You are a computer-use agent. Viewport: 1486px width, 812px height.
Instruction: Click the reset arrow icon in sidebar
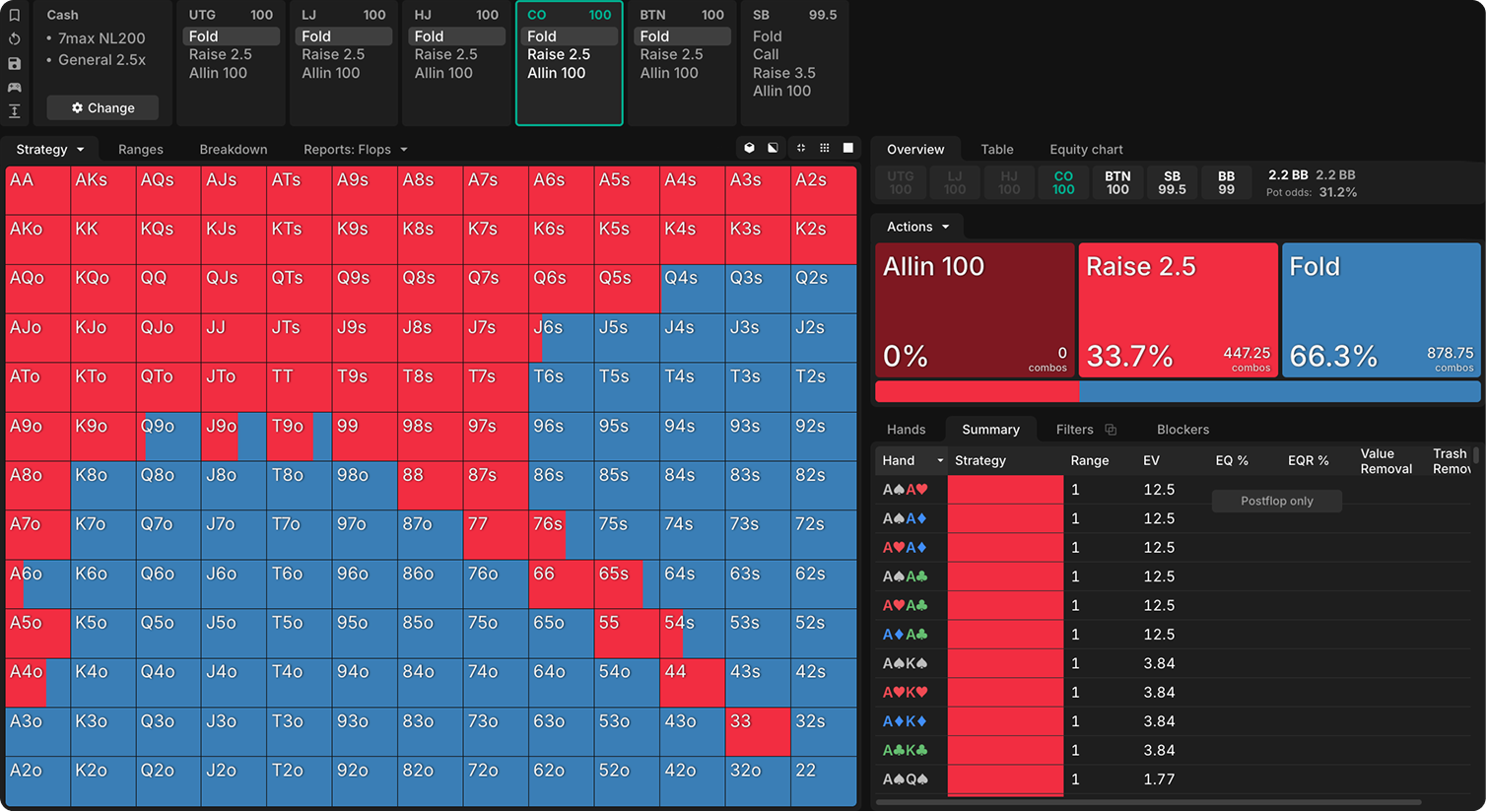point(14,39)
